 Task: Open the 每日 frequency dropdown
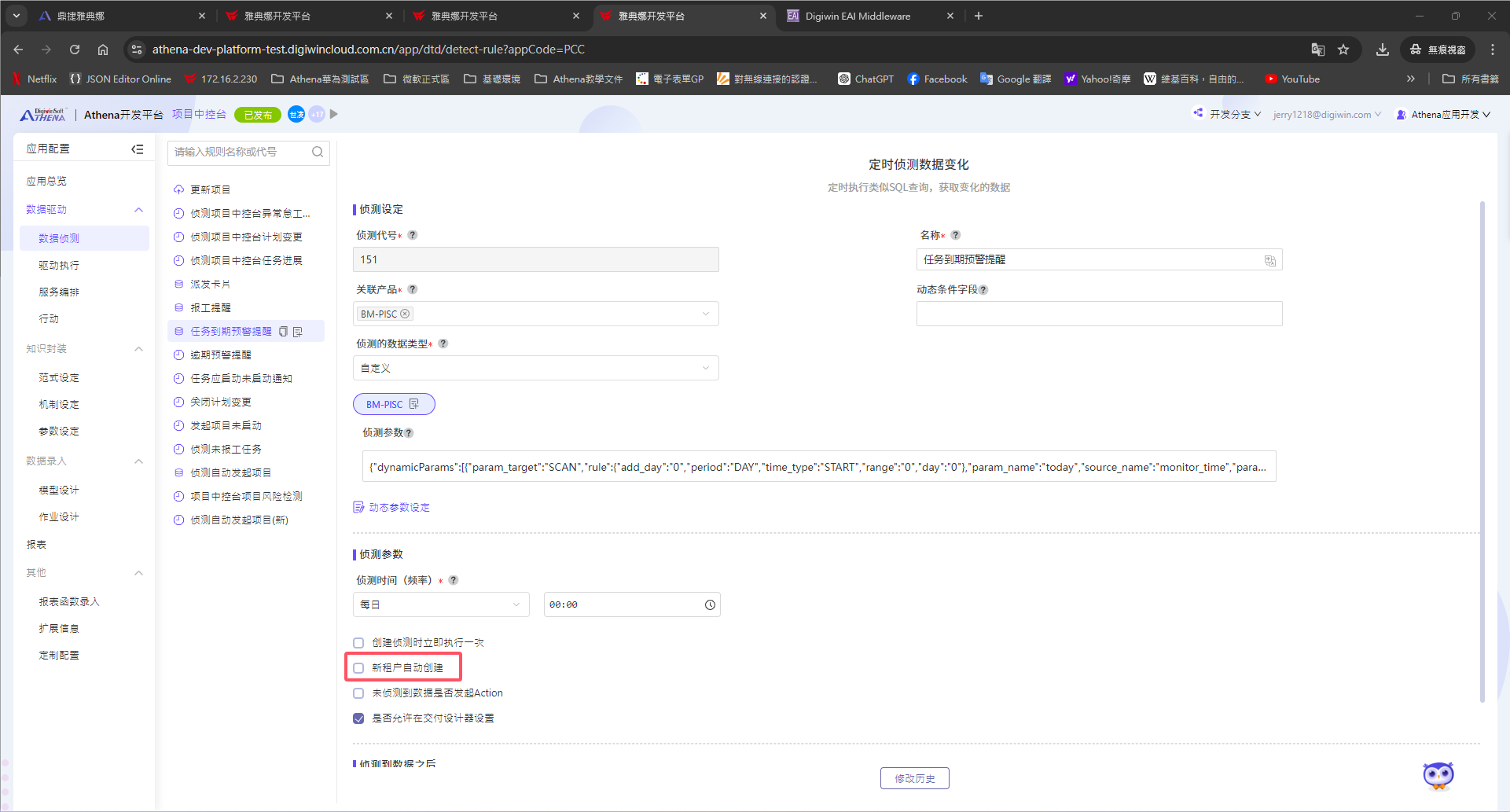click(x=441, y=604)
